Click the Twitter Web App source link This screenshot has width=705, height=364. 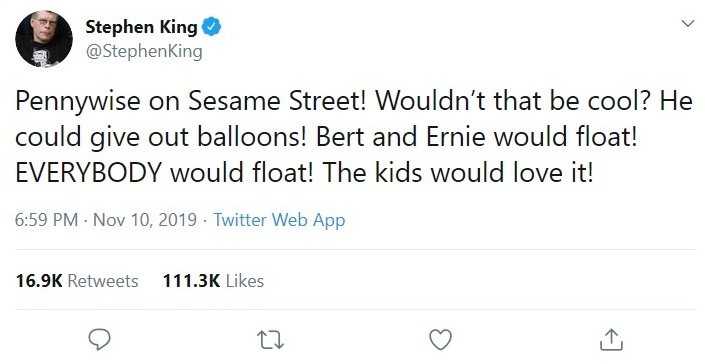pyautogui.click(x=279, y=220)
